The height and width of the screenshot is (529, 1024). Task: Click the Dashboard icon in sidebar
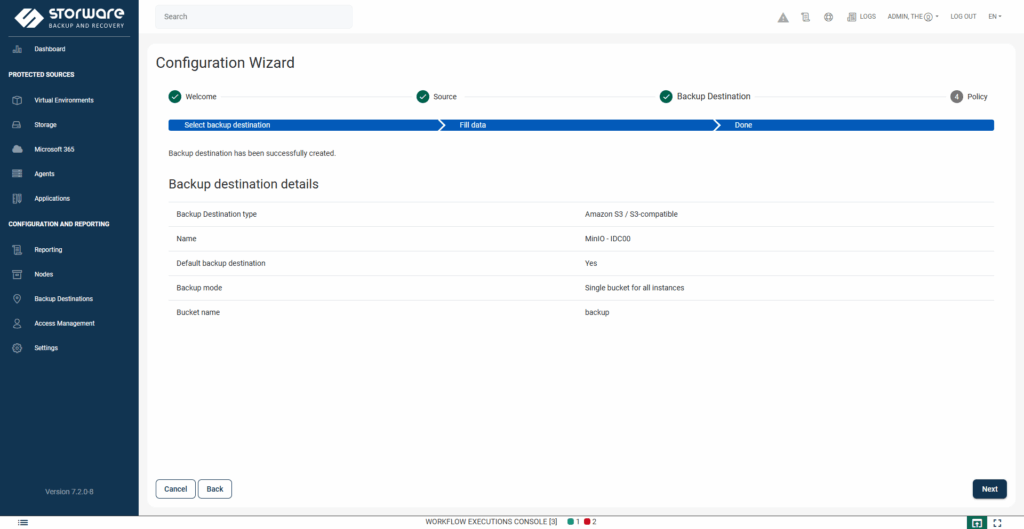[17, 49]
